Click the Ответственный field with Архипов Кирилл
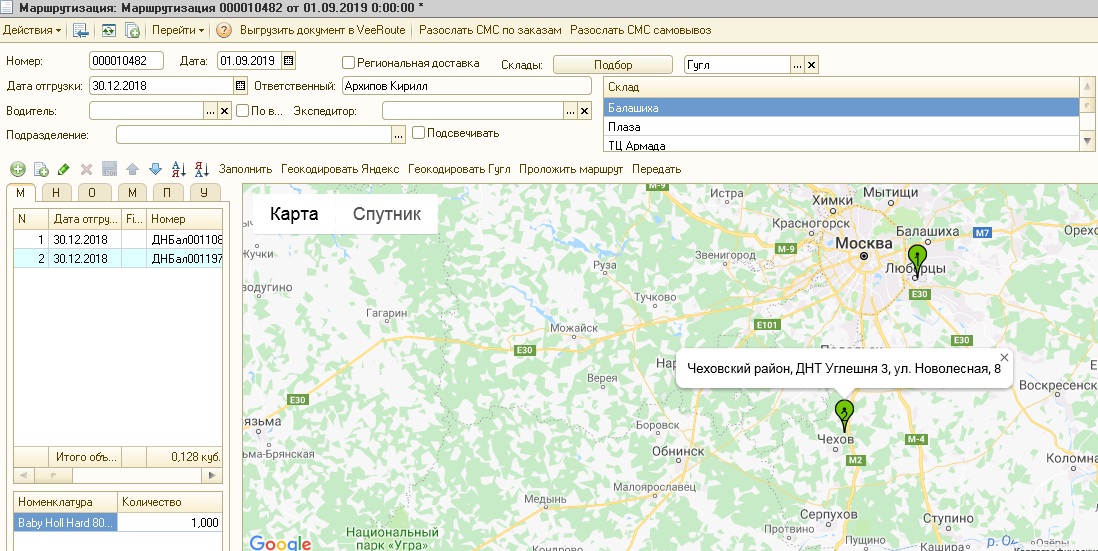This screenshot has height=551, width=1098. 466,86
